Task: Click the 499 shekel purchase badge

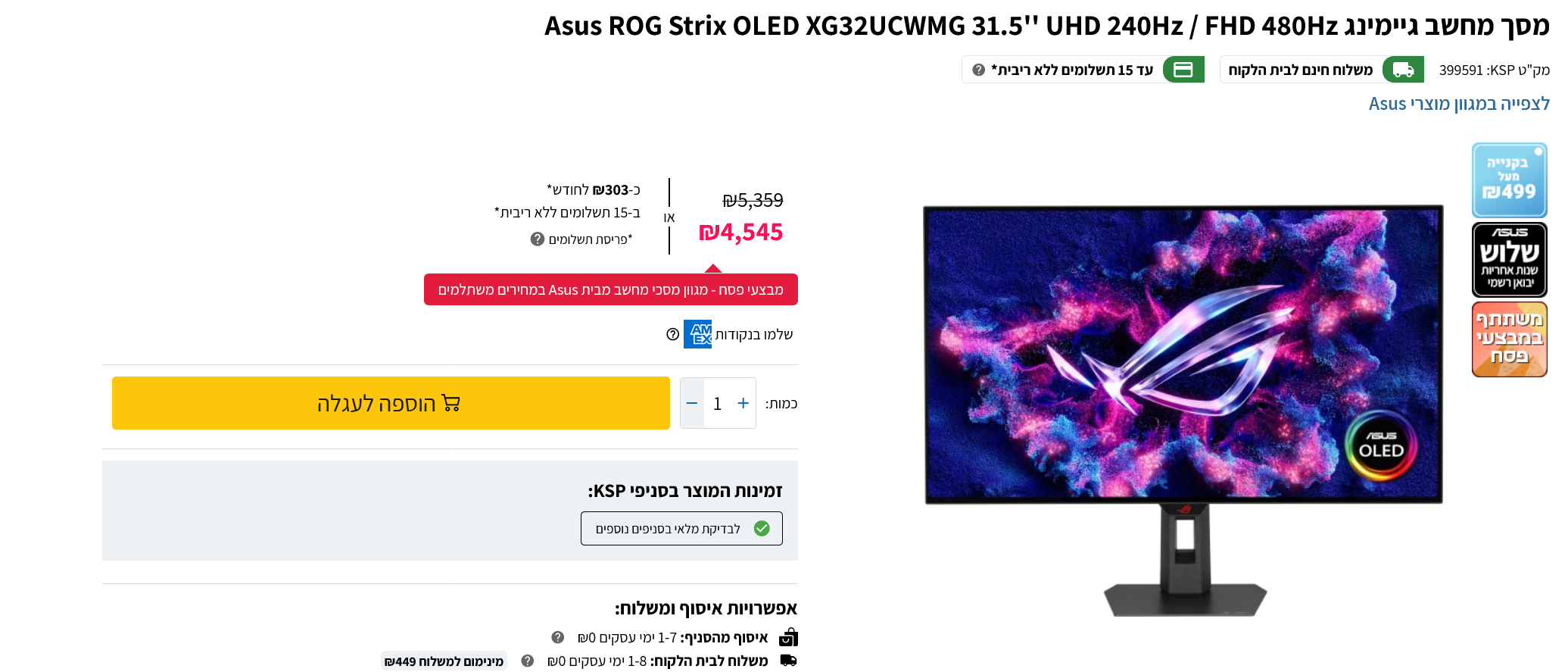Action: coord(1509,180)
